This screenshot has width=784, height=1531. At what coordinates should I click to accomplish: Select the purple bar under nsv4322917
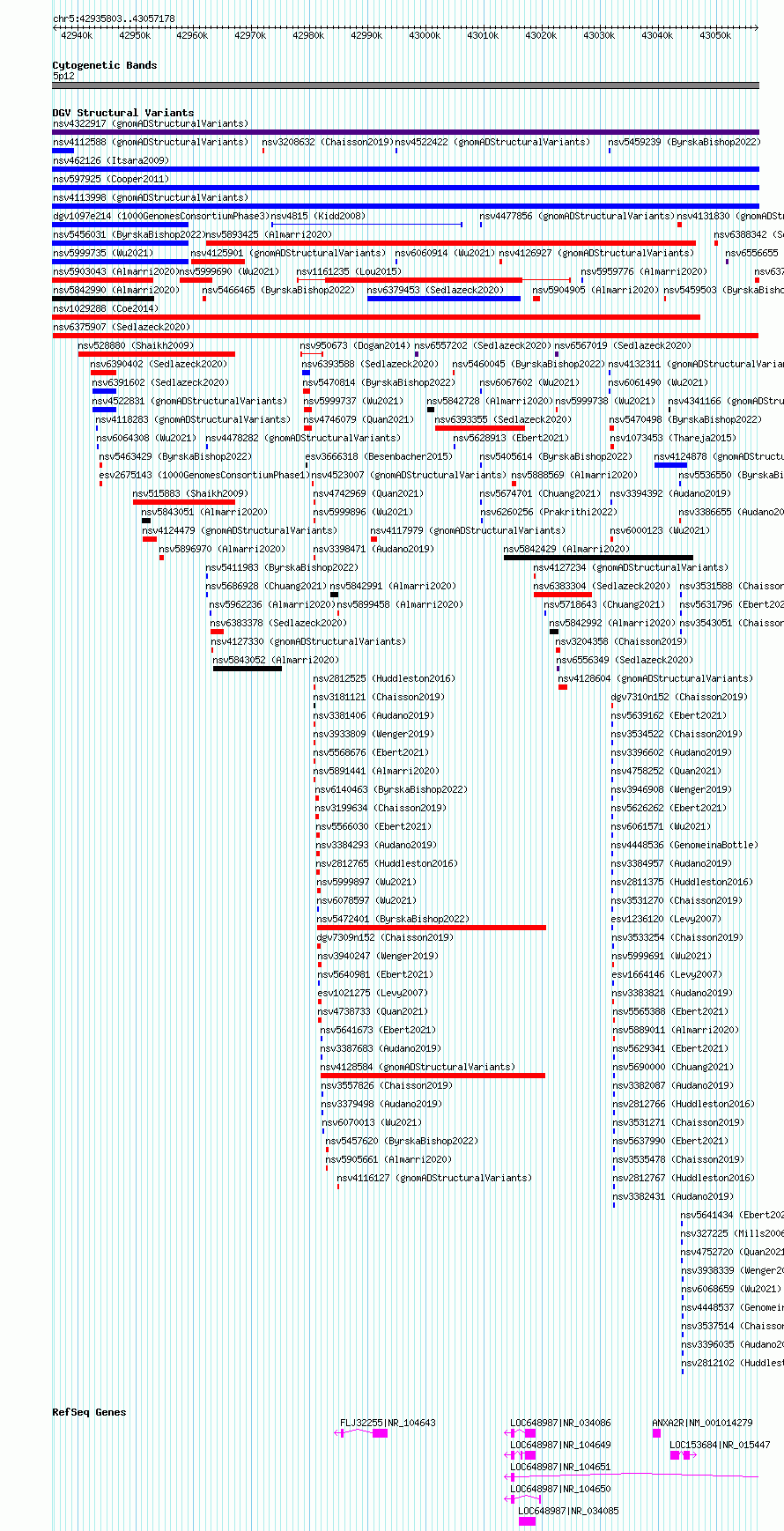pos(405,132)
